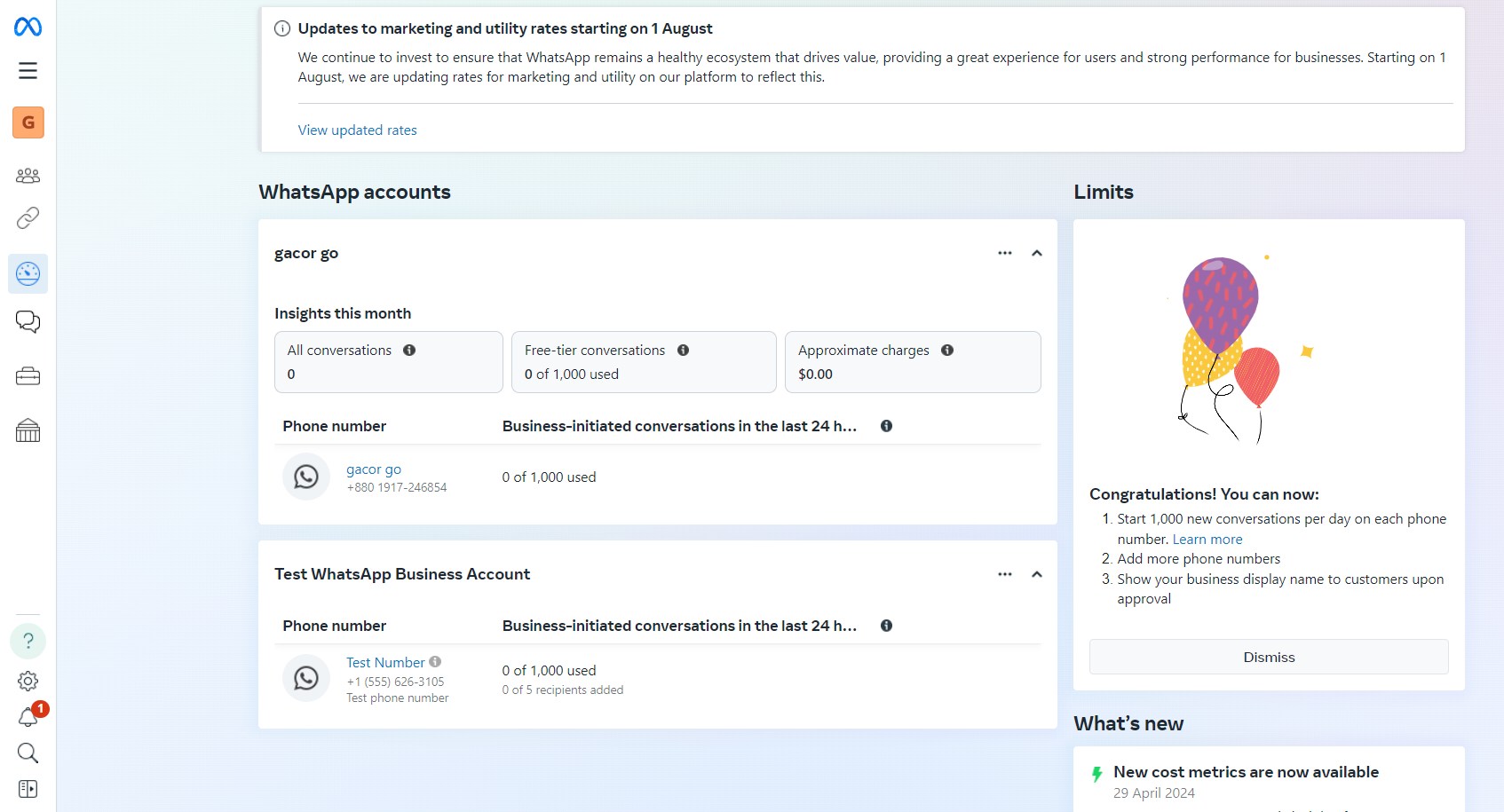Open the chat bubbles messaging icon

click(x=28, y=321)
